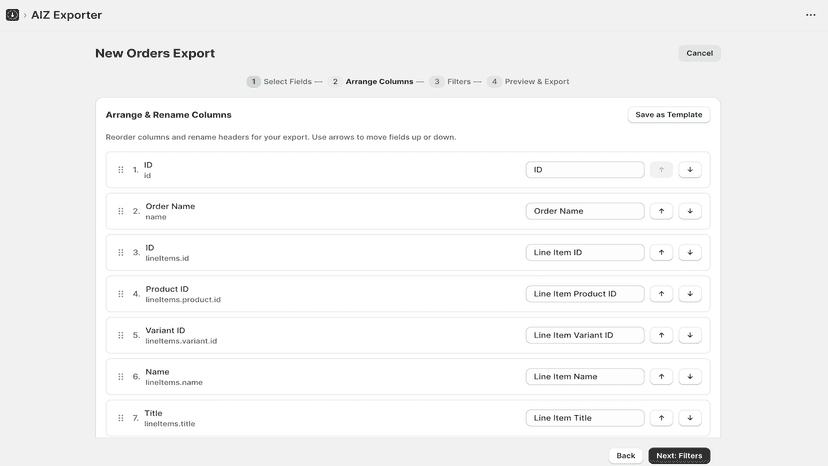Grab the drag handle for Order Name row
The image size is (828, 466).
[121, 211]
